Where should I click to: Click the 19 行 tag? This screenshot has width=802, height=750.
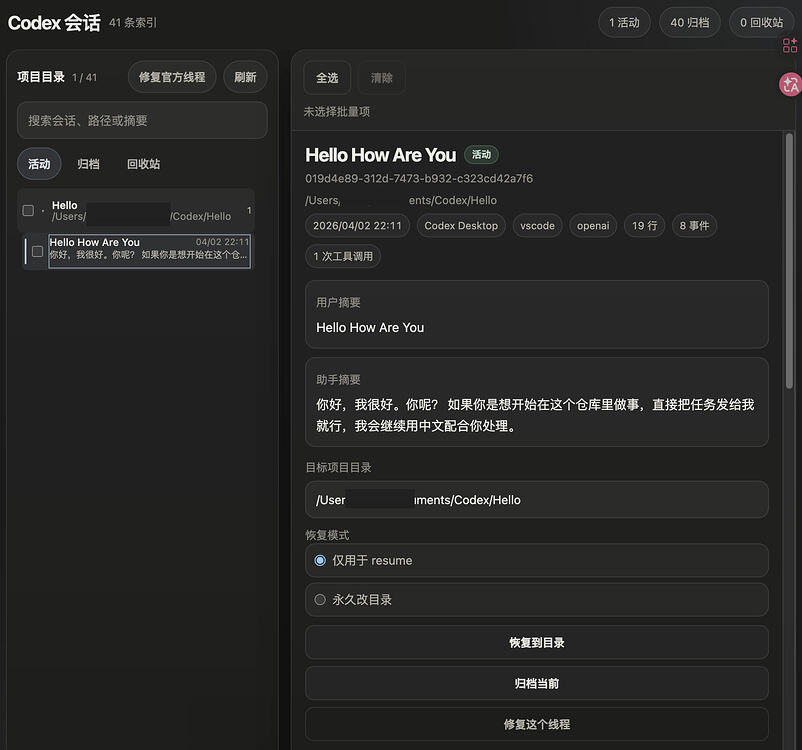644,226
